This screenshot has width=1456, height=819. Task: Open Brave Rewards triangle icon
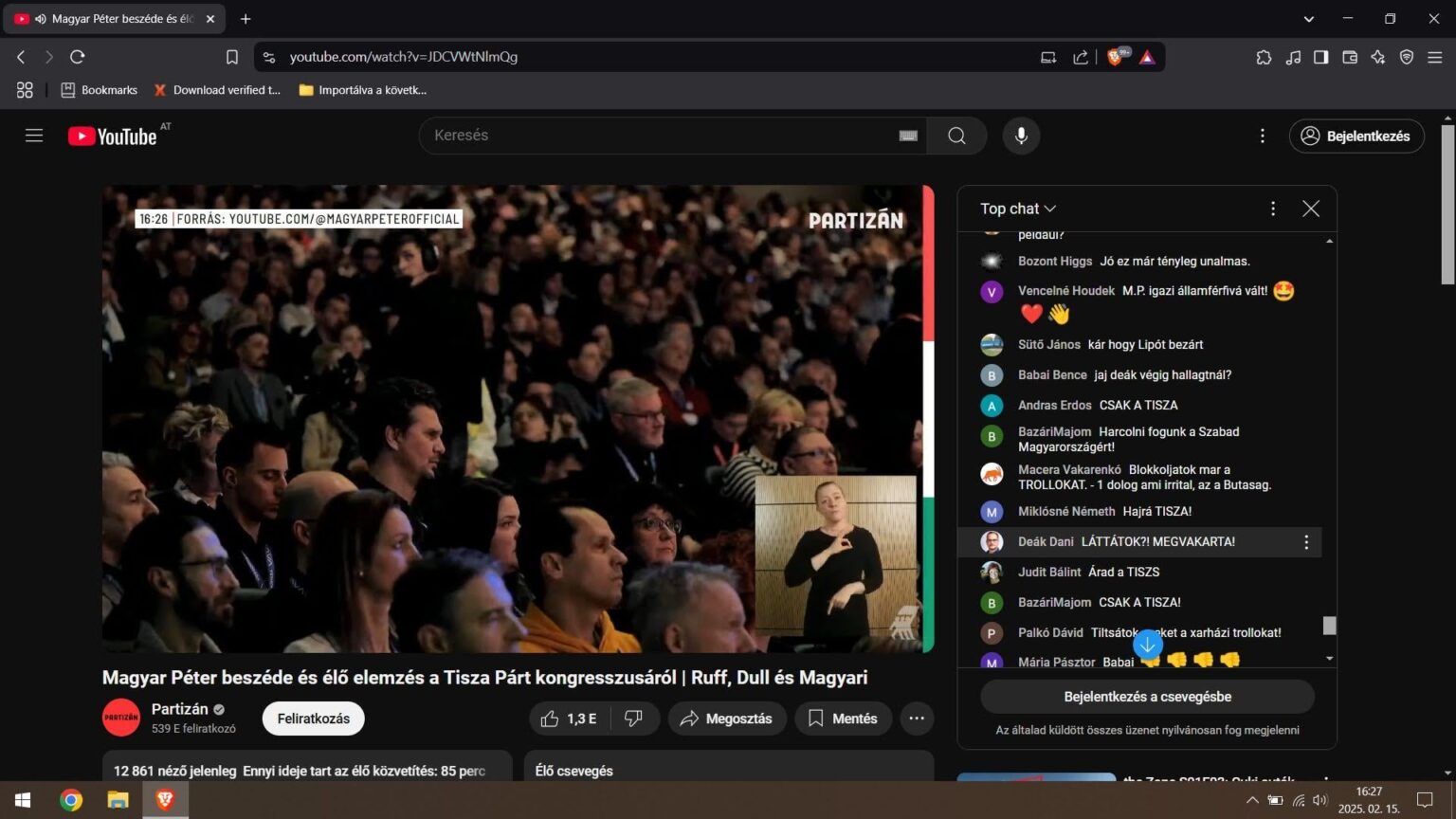tap(1147, 57)
